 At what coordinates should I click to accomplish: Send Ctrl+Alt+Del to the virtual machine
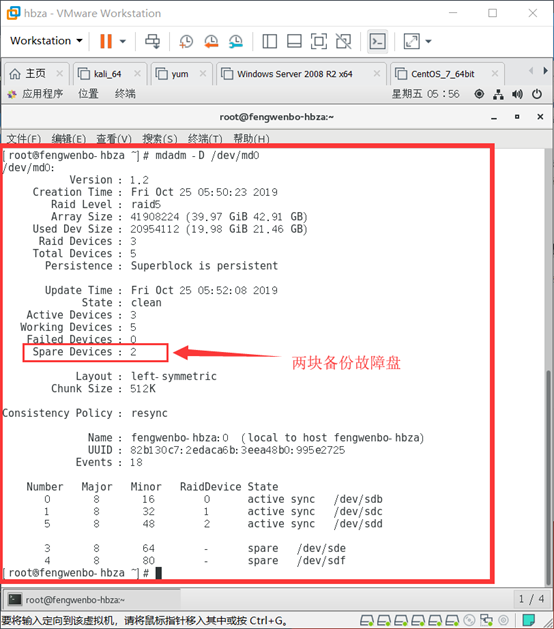tap(152, 41)
